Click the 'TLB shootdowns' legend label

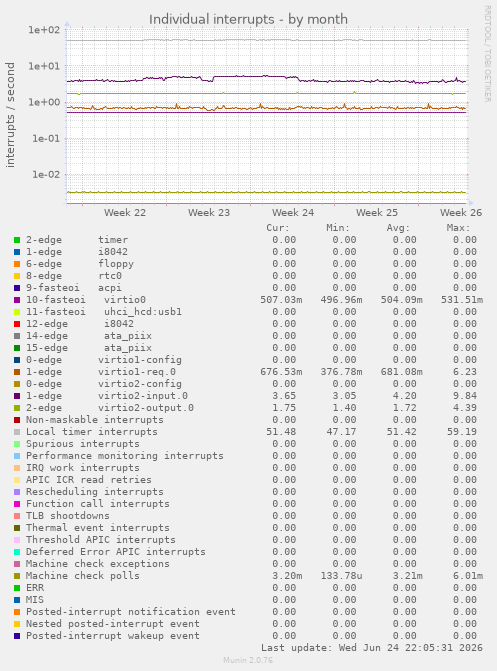[x=68, y=516]
